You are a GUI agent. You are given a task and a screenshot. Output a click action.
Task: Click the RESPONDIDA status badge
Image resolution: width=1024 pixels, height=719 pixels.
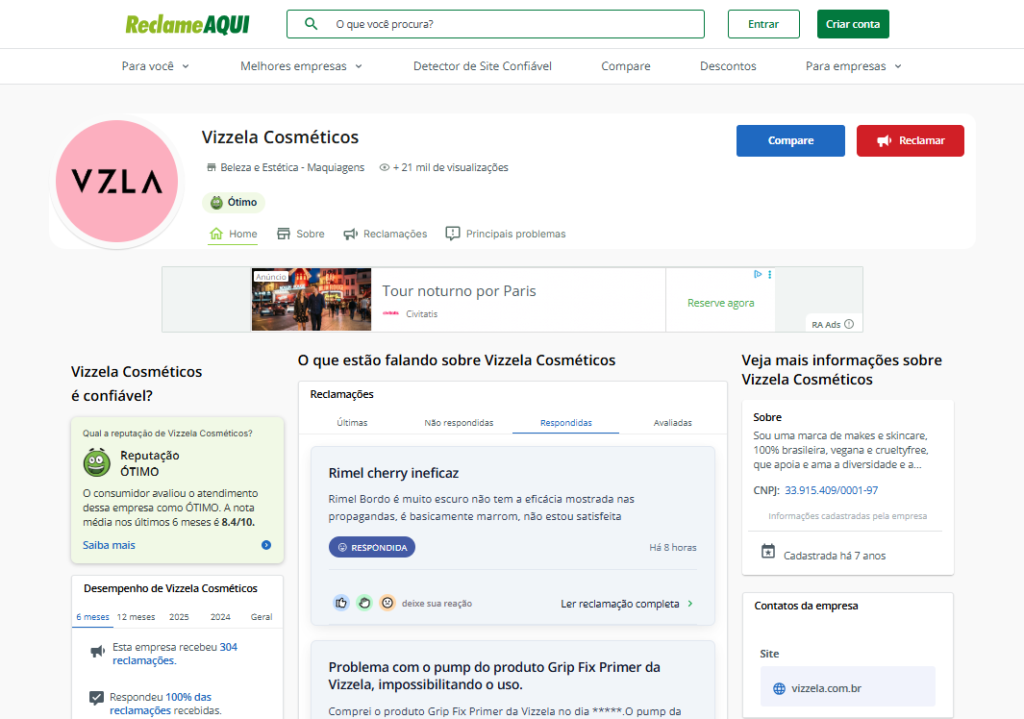372,547
